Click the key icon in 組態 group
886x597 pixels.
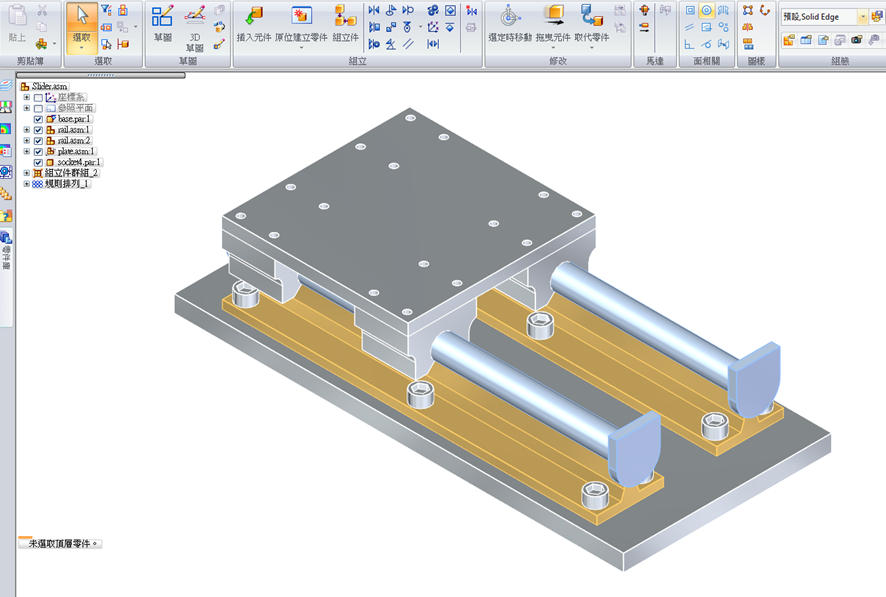[874, 40]
